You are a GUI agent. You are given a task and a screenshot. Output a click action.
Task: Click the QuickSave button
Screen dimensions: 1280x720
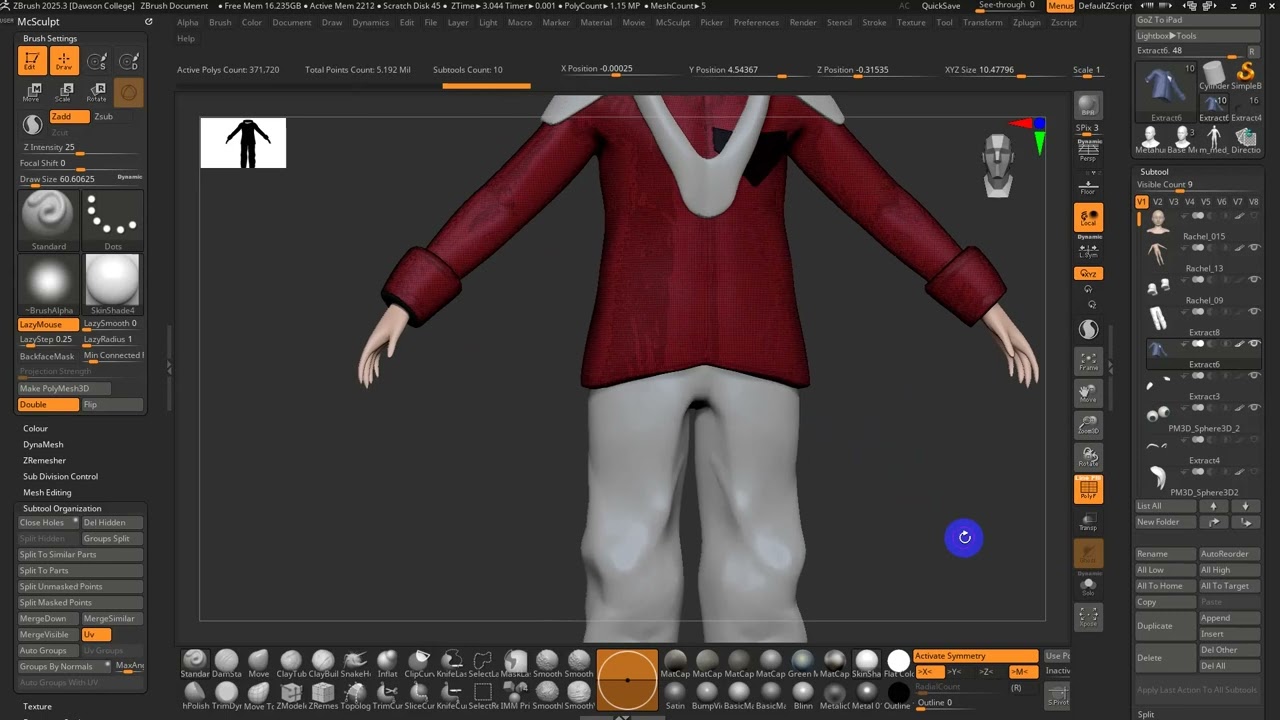tap(941, 6)
